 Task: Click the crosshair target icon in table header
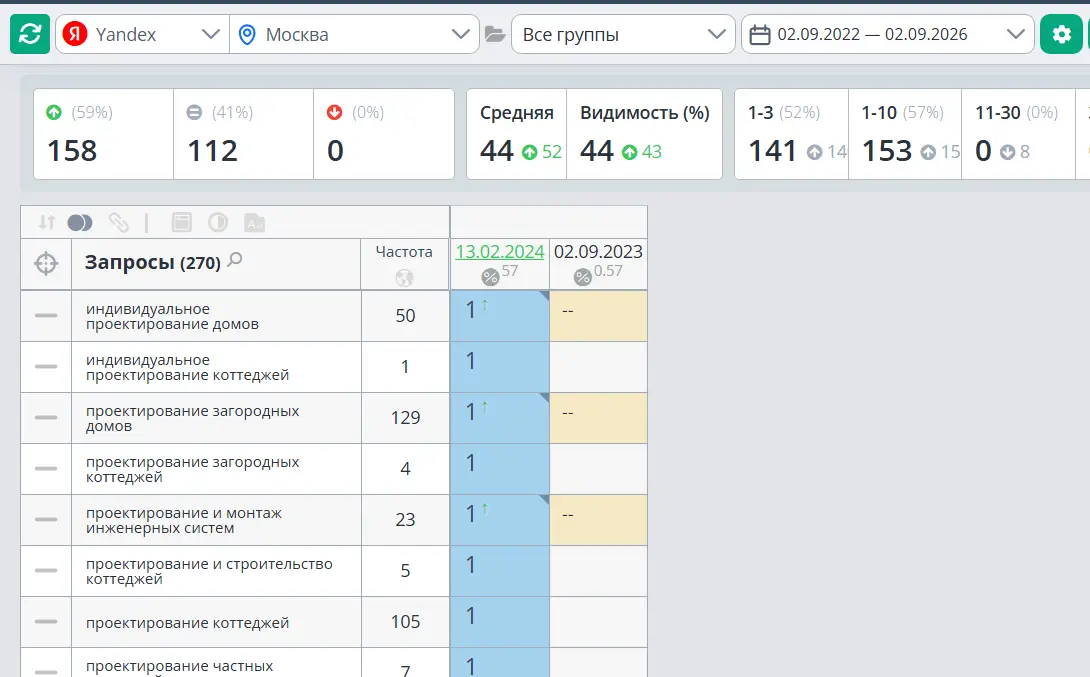pos(46,263)
